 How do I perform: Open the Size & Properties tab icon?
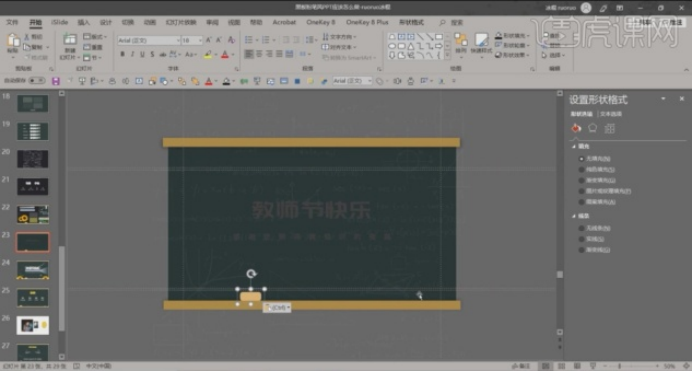point(609,128)
